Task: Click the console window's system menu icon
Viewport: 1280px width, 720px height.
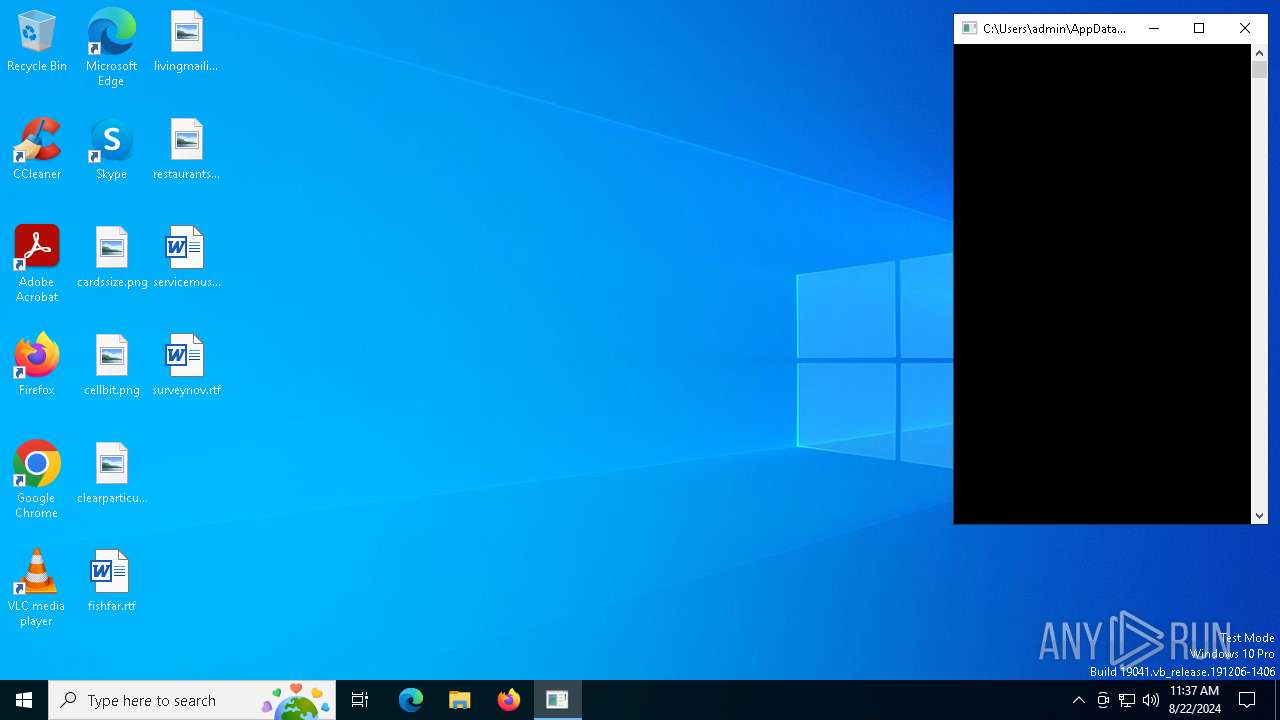Action: [969, 28]
